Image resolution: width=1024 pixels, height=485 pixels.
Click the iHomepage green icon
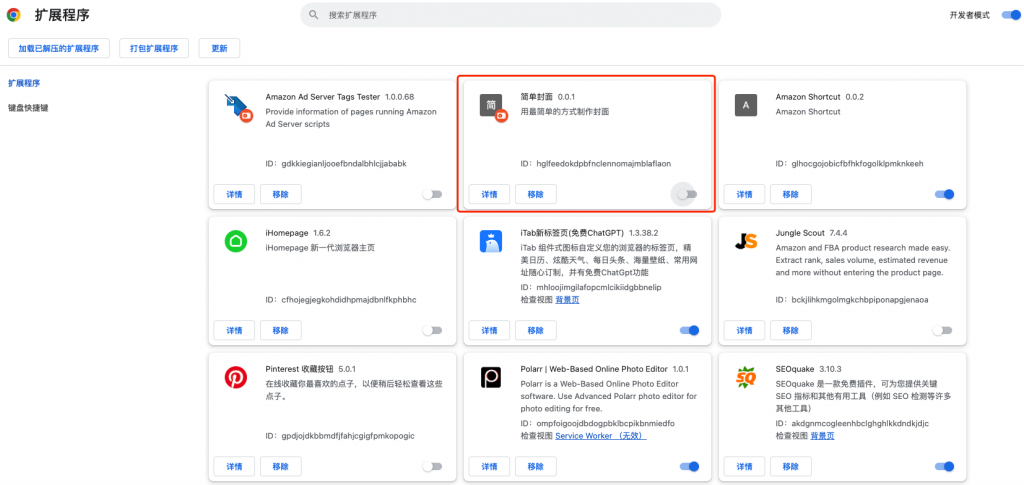(x=236, y=241)
